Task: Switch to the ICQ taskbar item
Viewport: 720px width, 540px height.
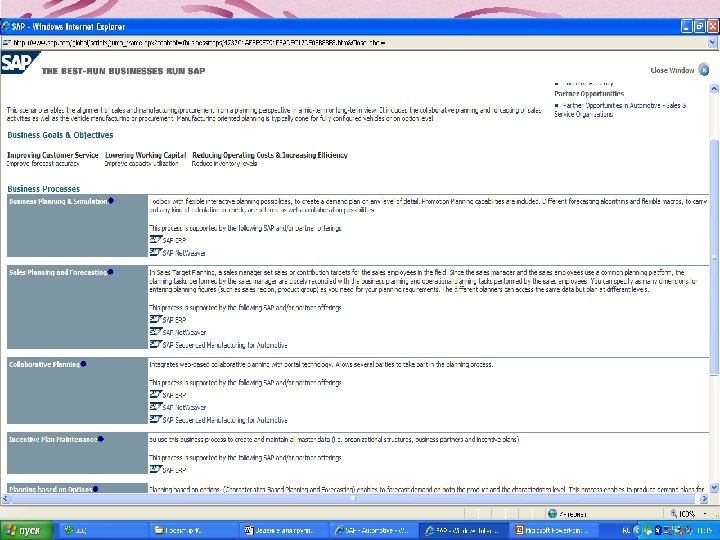Action: (102, 530)
